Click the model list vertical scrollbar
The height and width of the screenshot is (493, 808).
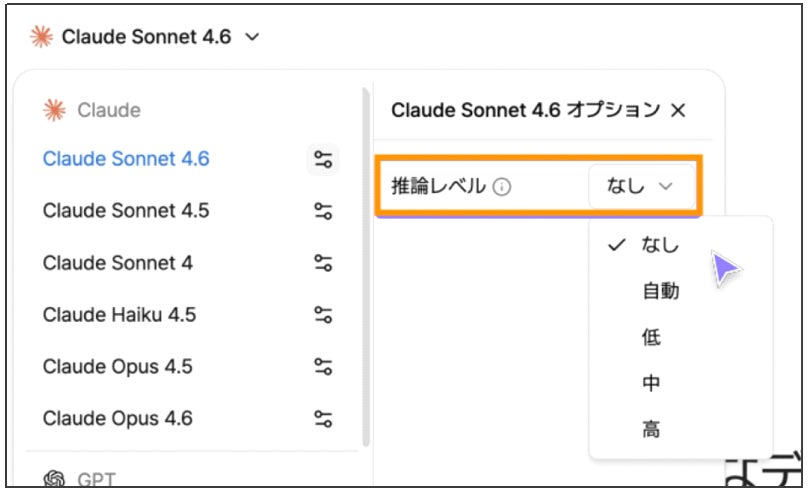[365, 270]
